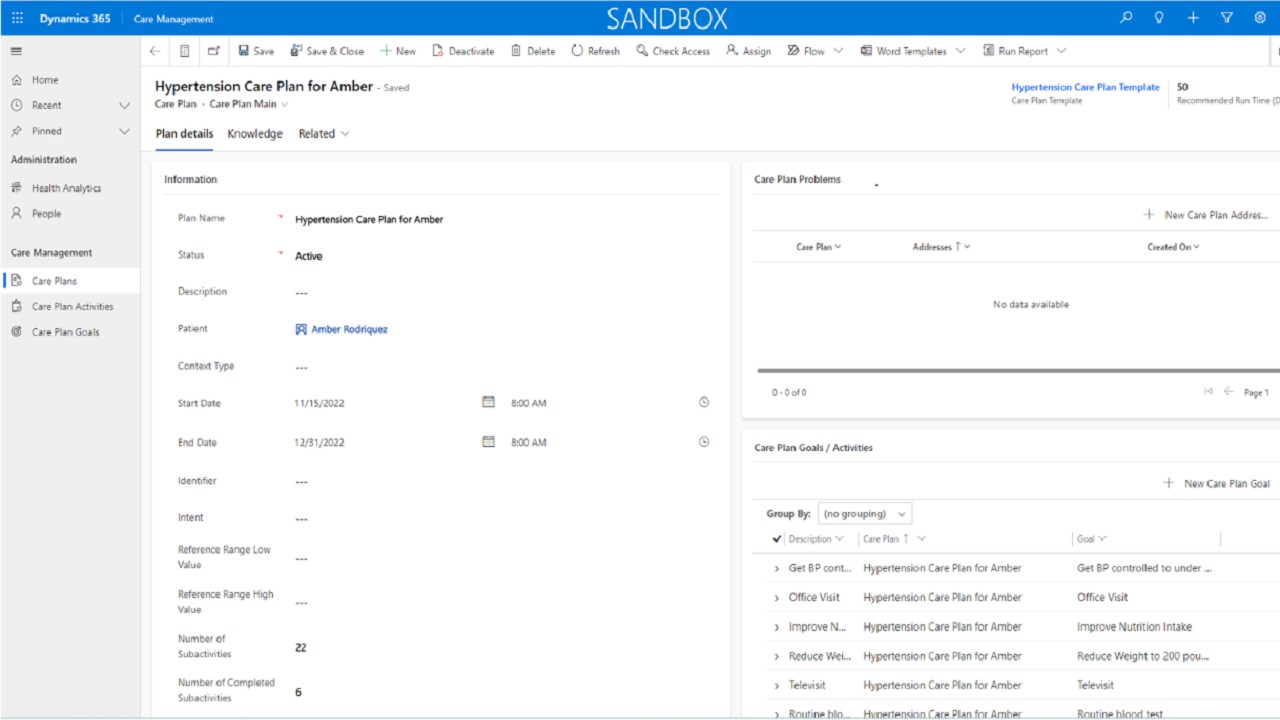Go to first page in Problems grid

(x=1208, y=392)
